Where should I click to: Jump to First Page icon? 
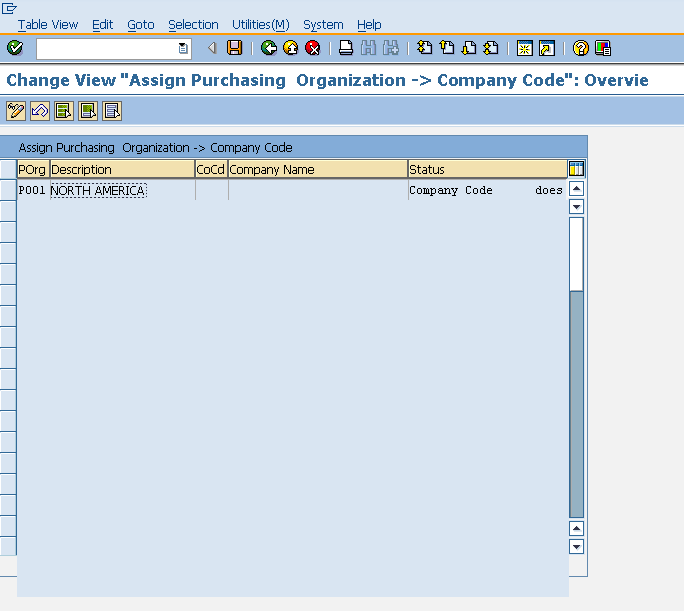[x=424, y=48]
